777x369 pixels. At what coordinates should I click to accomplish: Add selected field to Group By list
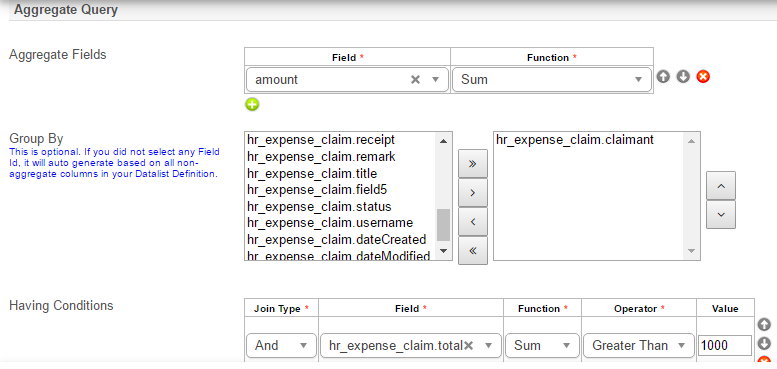[473, 193]
